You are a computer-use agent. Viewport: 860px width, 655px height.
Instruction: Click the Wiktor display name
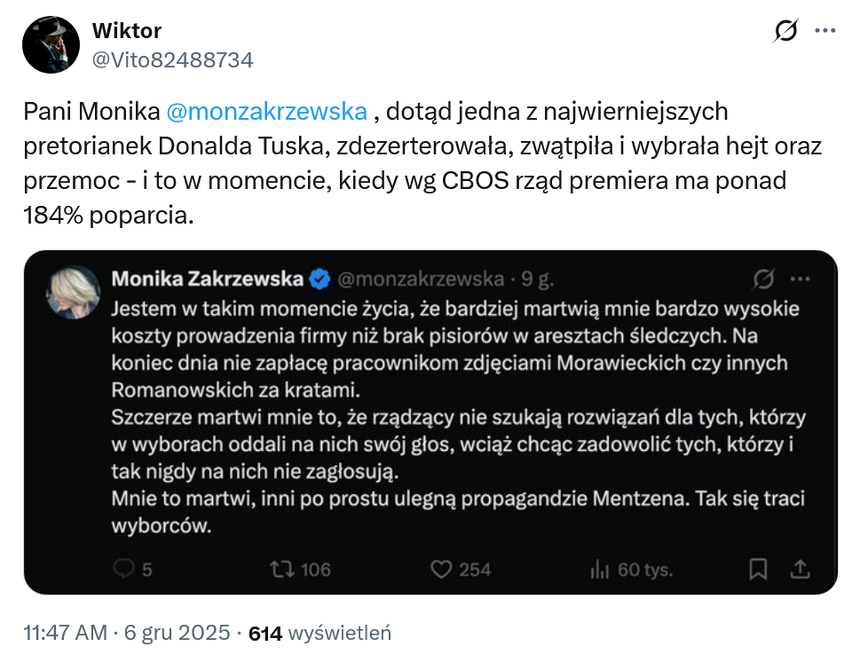pyautogui.click(x=127, y=31)
